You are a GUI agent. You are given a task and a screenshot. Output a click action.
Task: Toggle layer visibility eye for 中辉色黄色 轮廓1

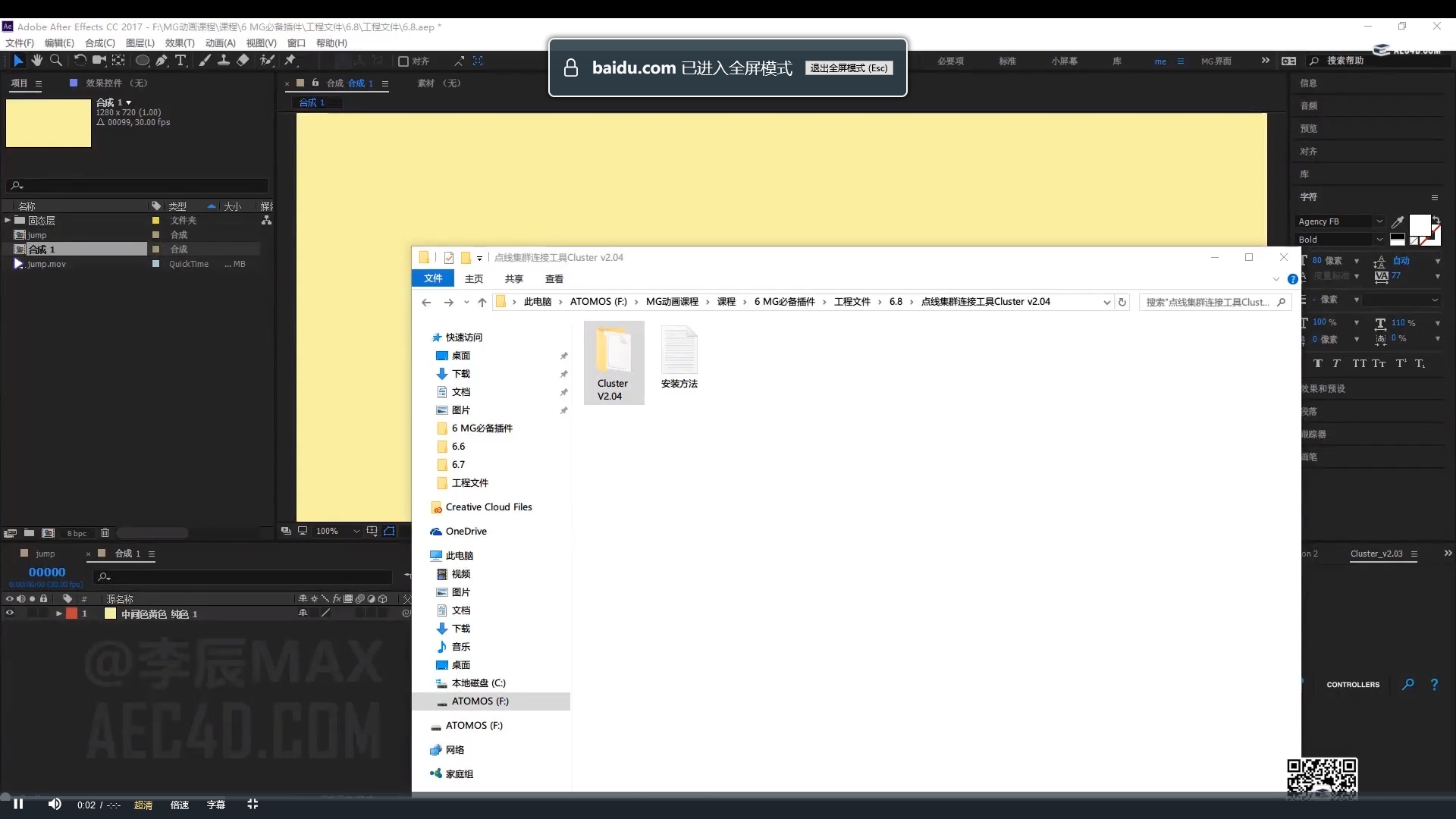point(9,614)
